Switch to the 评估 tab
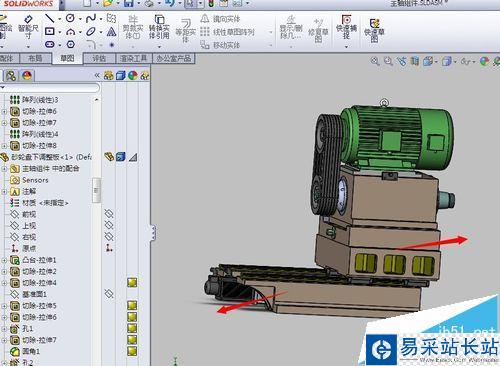This screenshot has width=500, height=366. pyautogui.click(x=99, y=59)
